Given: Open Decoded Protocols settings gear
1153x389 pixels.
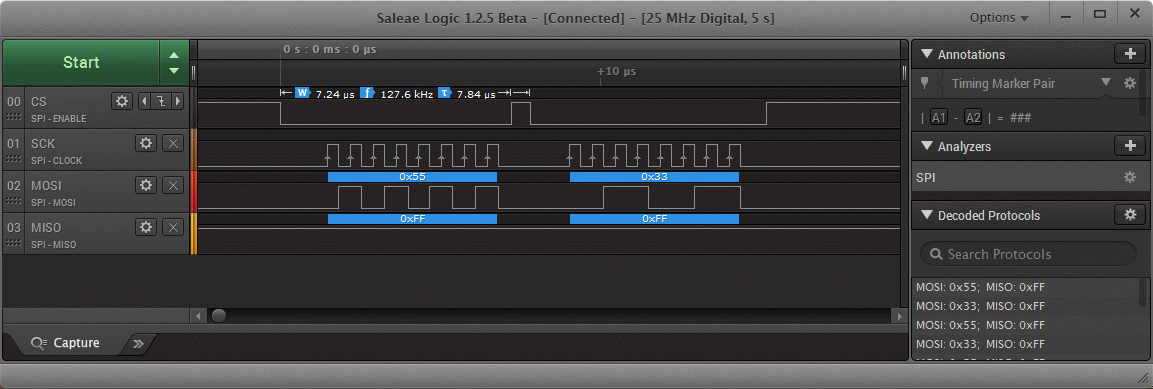Looking at the screenshot, I should pos(1130,215).
